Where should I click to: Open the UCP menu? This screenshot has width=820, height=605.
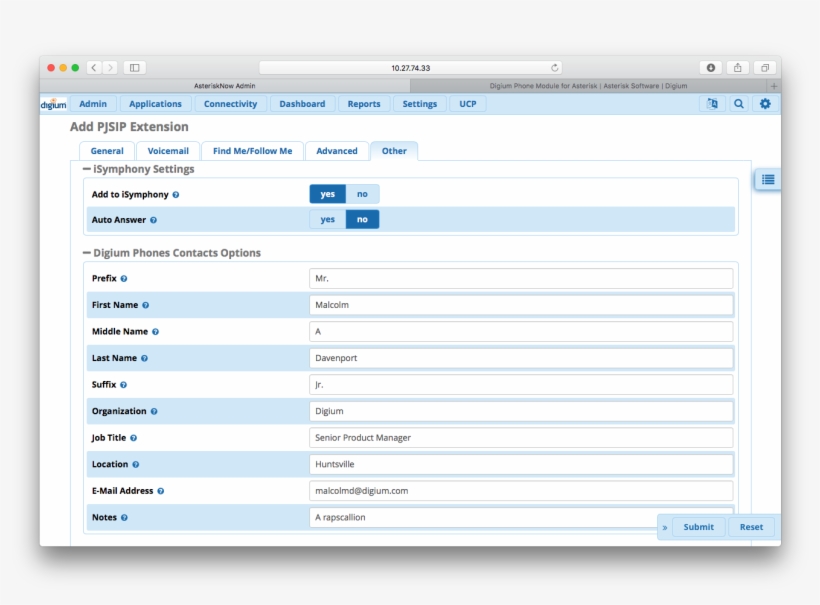pos(468,104)
